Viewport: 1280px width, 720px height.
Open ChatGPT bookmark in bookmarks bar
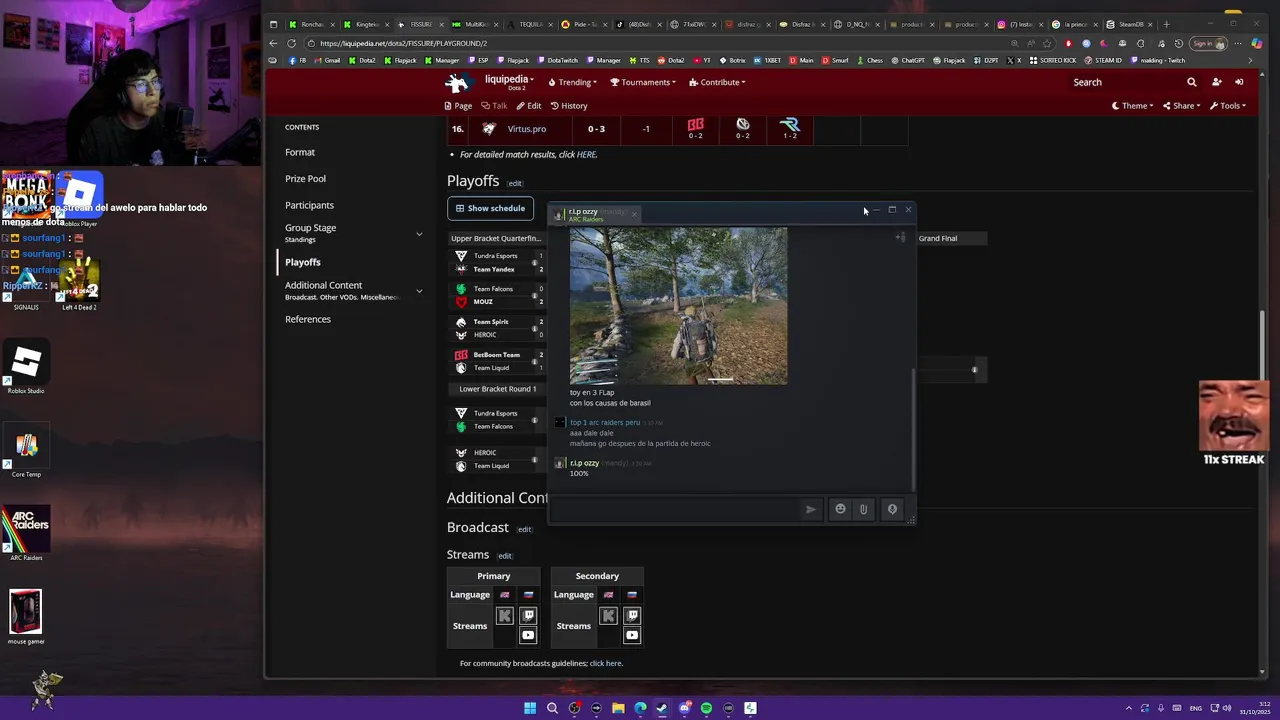[x=907, y=60]
